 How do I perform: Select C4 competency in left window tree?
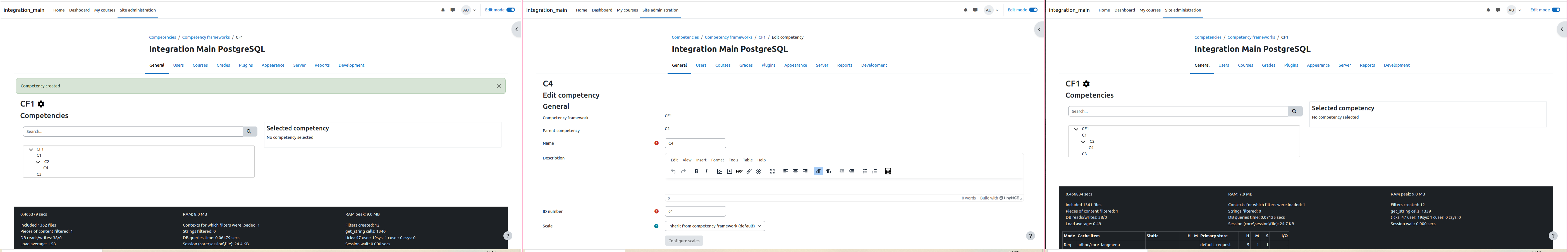pyautogui.click(x=46, y=168)
